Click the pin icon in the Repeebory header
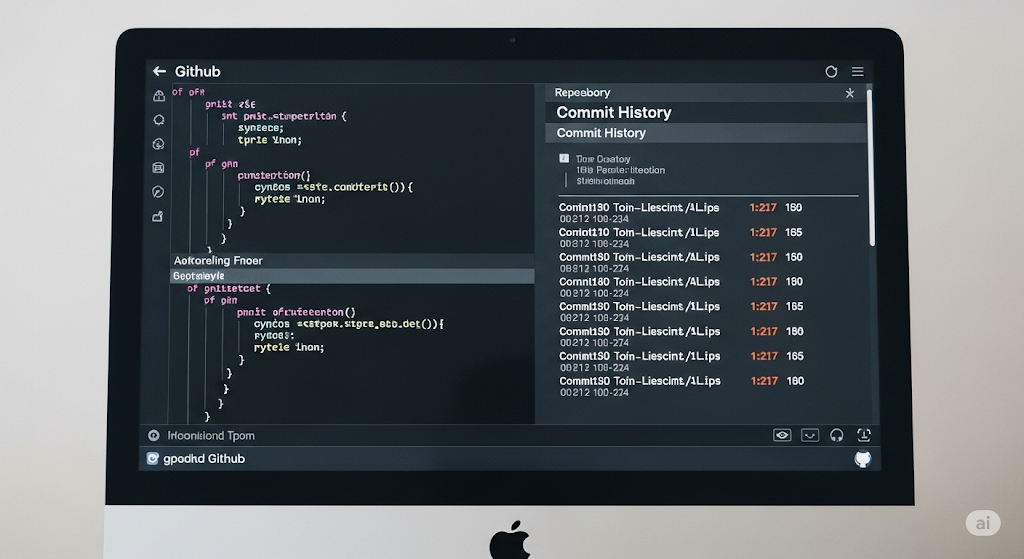Screen dimensions: 1024x559 [850, 93]
